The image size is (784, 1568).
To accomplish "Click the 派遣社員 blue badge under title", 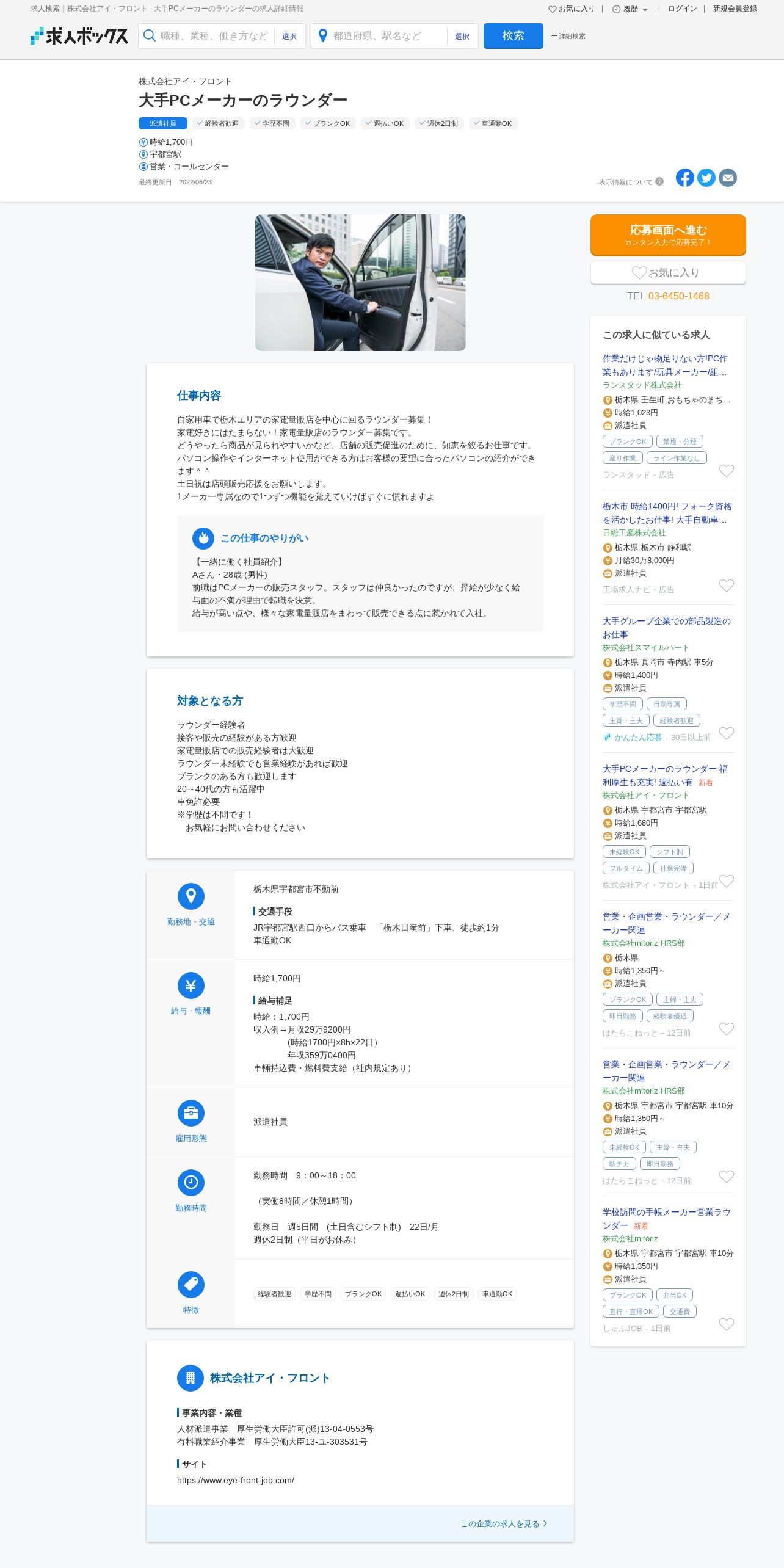I will pyautogui.click(x=163, y=123).
